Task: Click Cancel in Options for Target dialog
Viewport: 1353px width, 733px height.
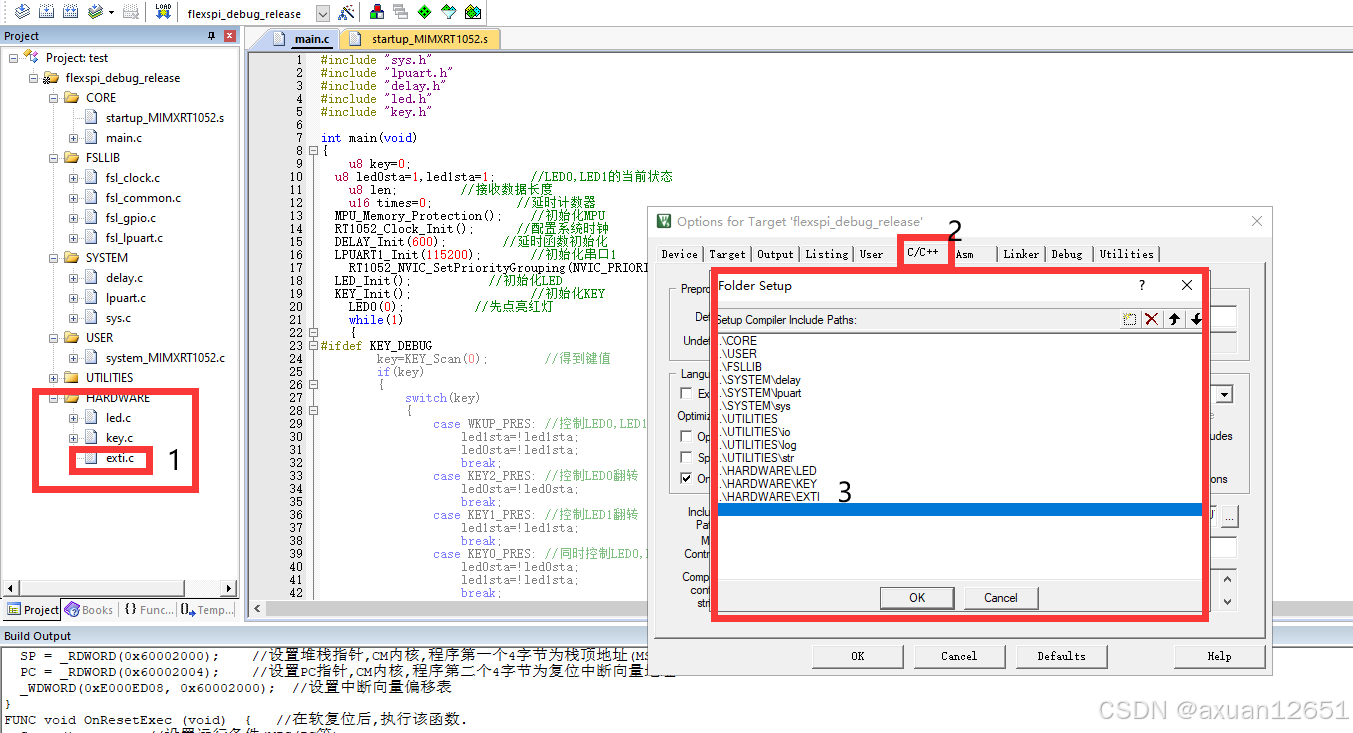Action: click(x=959, y=656)
